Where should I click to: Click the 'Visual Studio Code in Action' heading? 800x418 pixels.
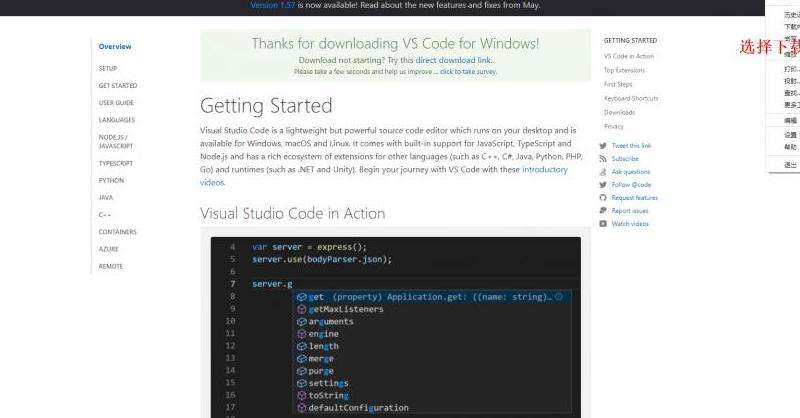click(293, 213)
